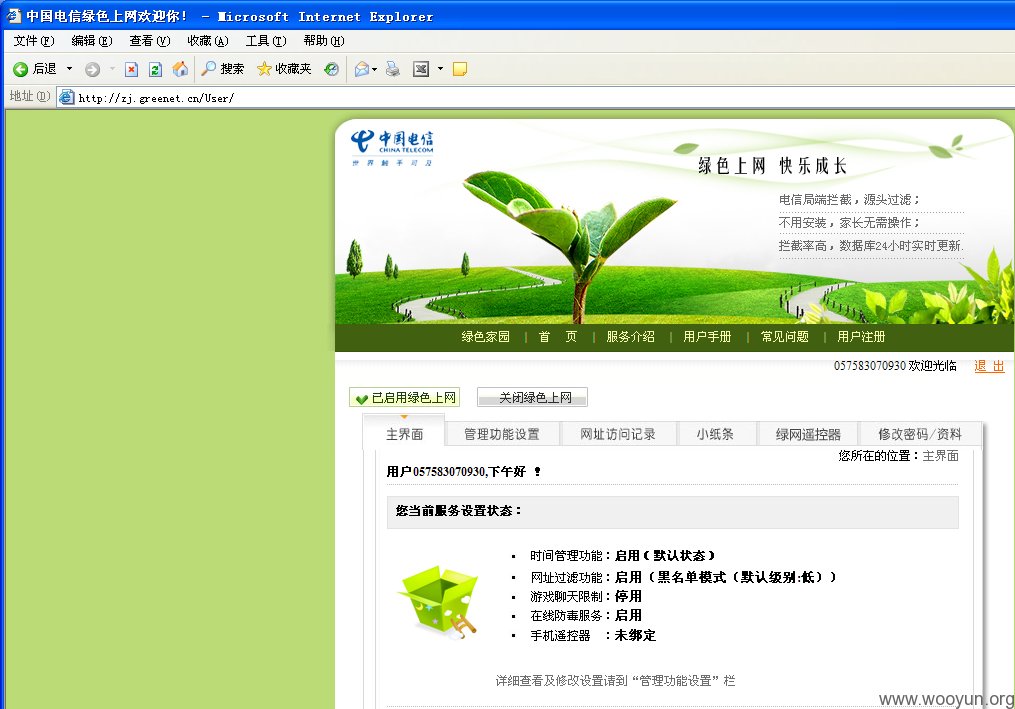Click the page icon in address bar
Viewport: 1015px width, 709px height.
tap(67, 98)
